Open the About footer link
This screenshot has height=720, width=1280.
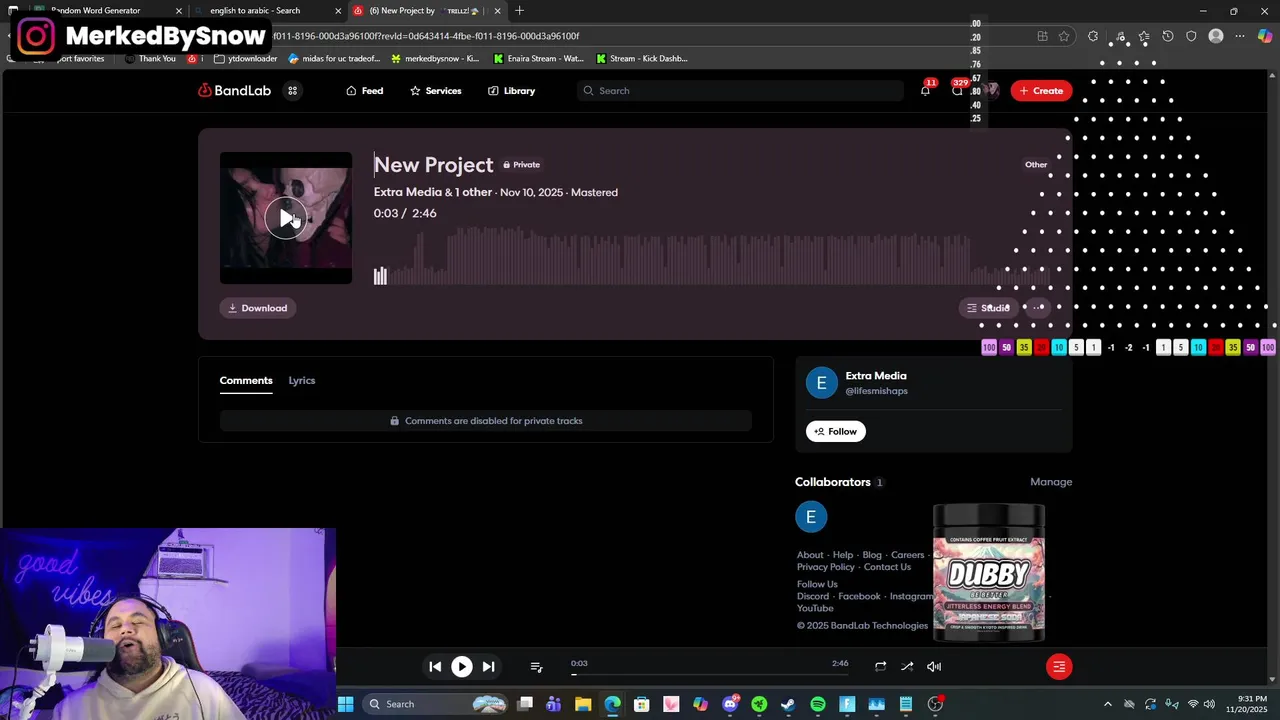[810, 555]
